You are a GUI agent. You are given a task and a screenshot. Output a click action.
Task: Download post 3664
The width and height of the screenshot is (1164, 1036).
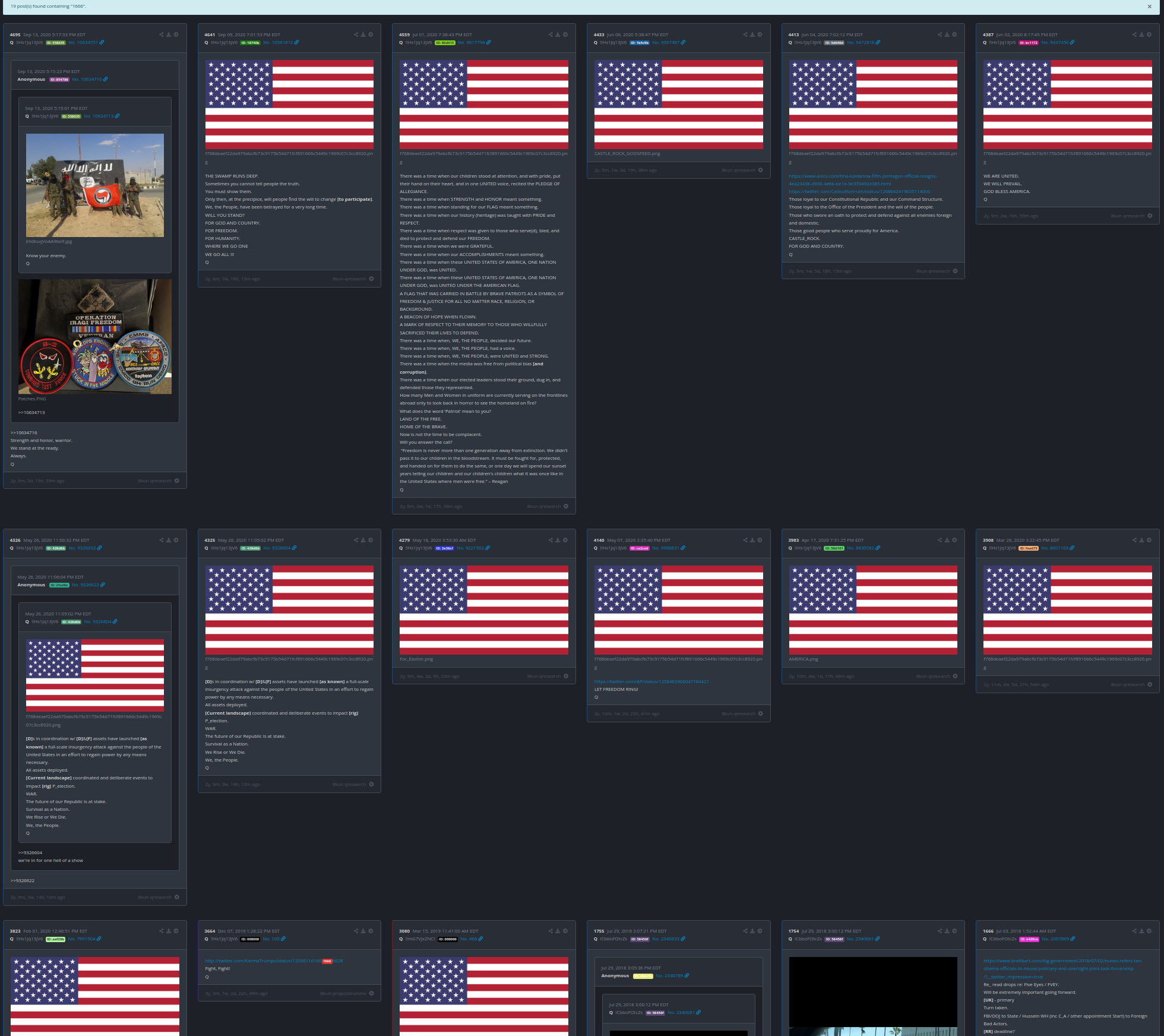[363, 931]
